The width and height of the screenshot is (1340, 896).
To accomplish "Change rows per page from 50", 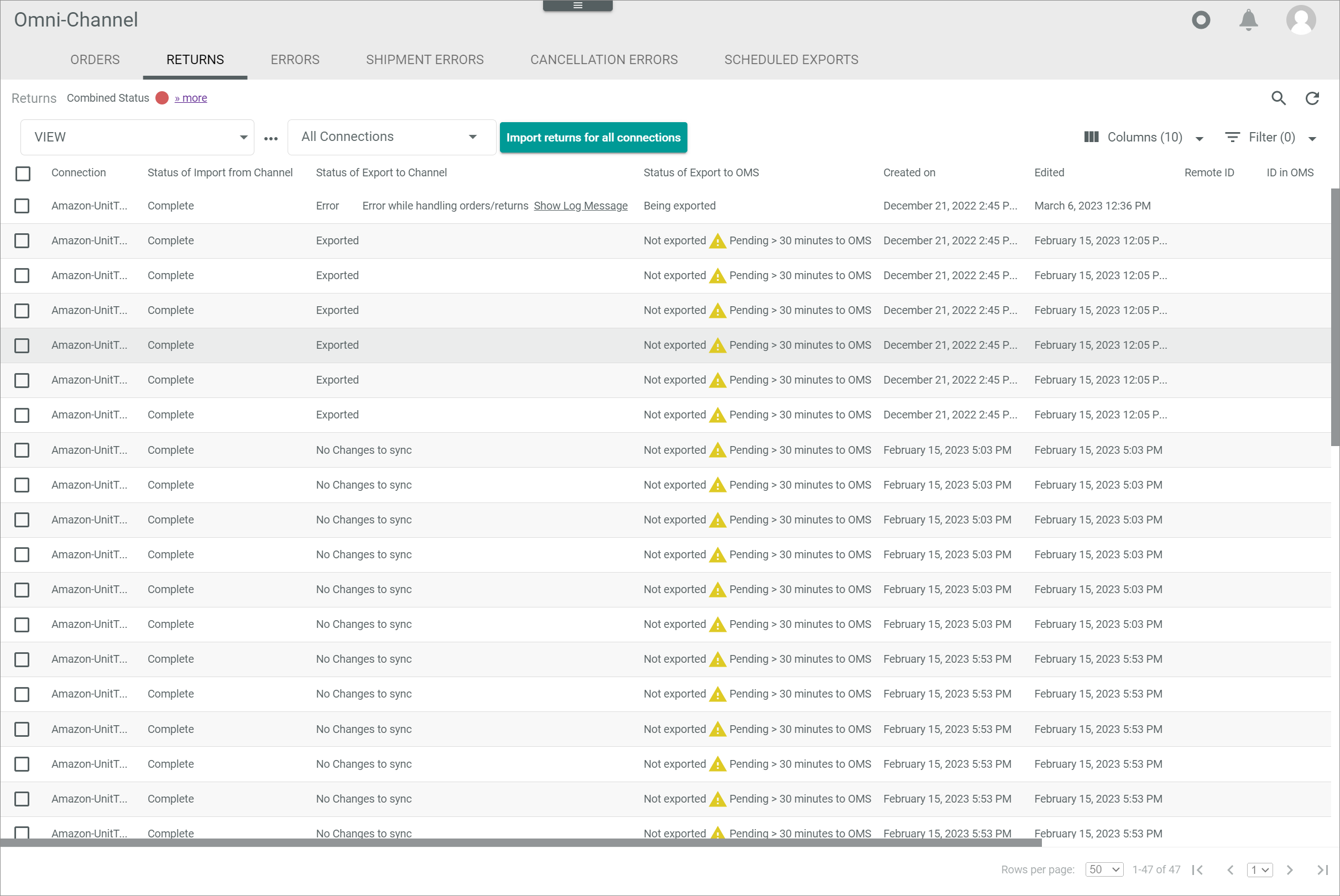I will point(1104,869).
